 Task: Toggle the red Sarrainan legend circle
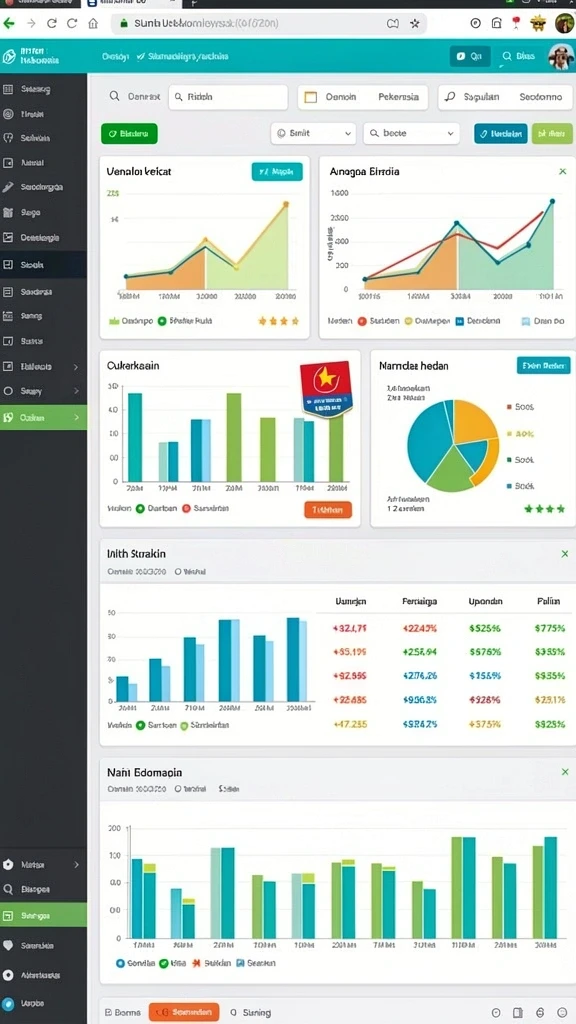pos(186,508)
